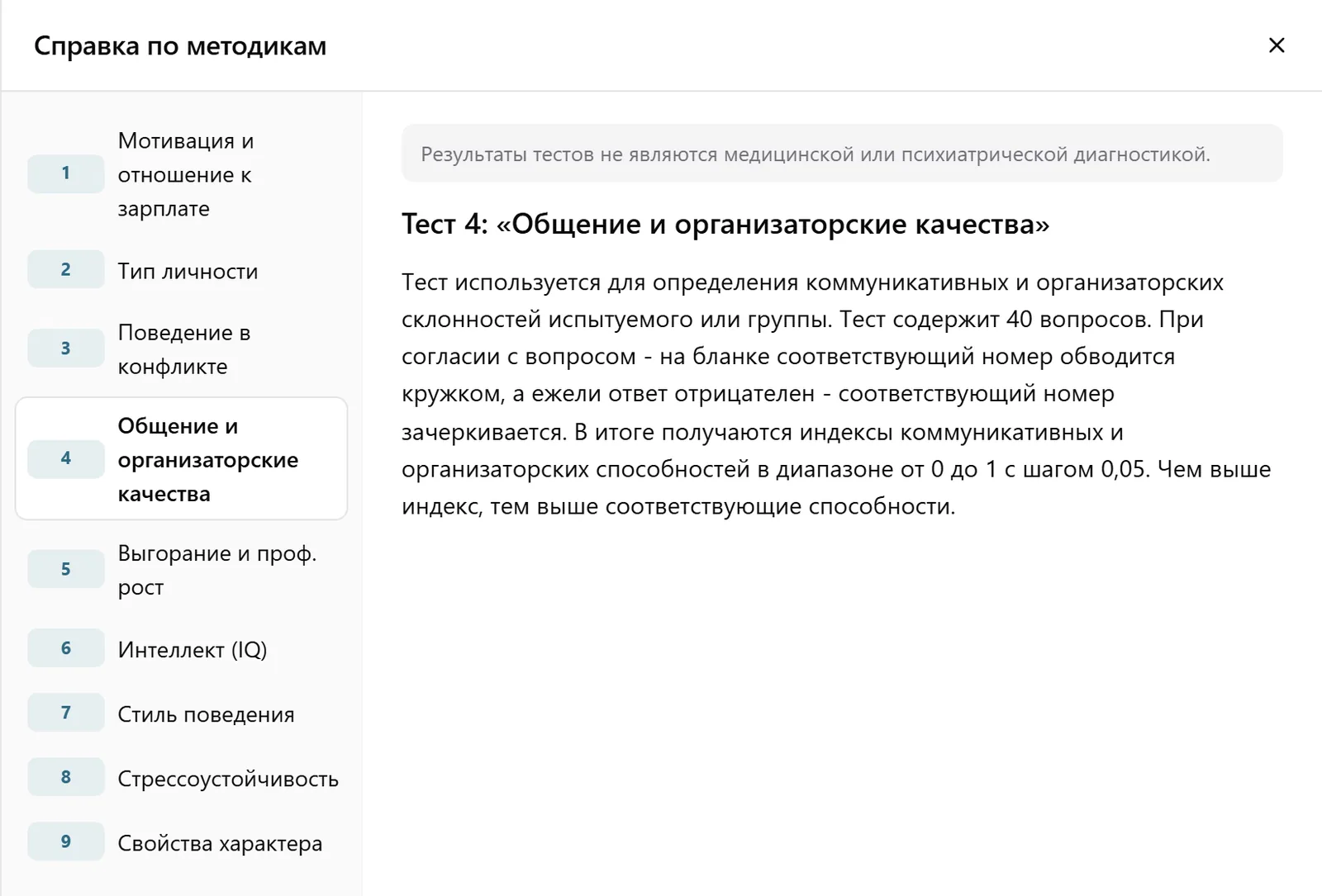Image resolution: width=1322 pixels, height=896 pixels.
Task: Click the medical disclaimer notice text
Action: click(x=816, y=154)
